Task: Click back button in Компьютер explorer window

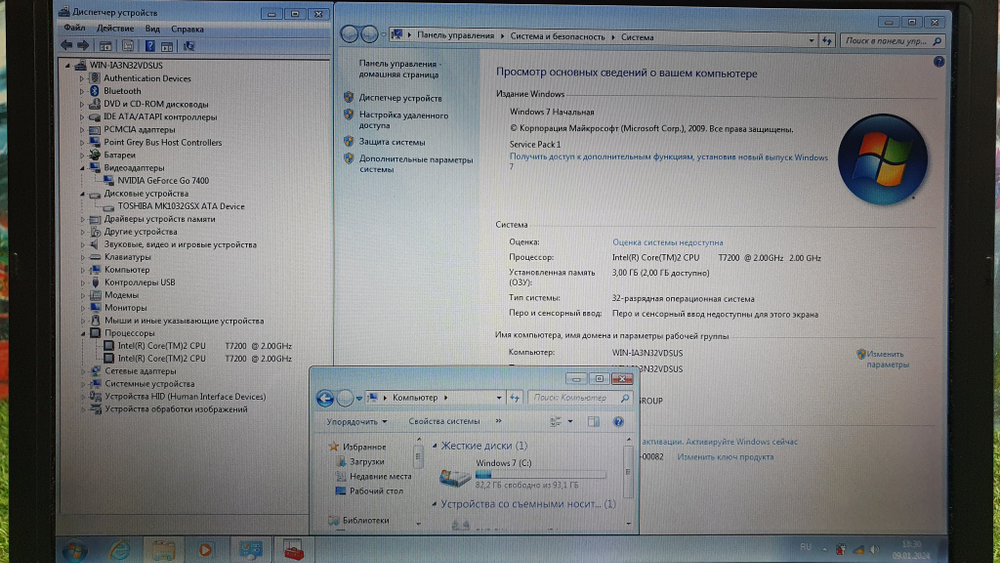Action: (325, 398)
